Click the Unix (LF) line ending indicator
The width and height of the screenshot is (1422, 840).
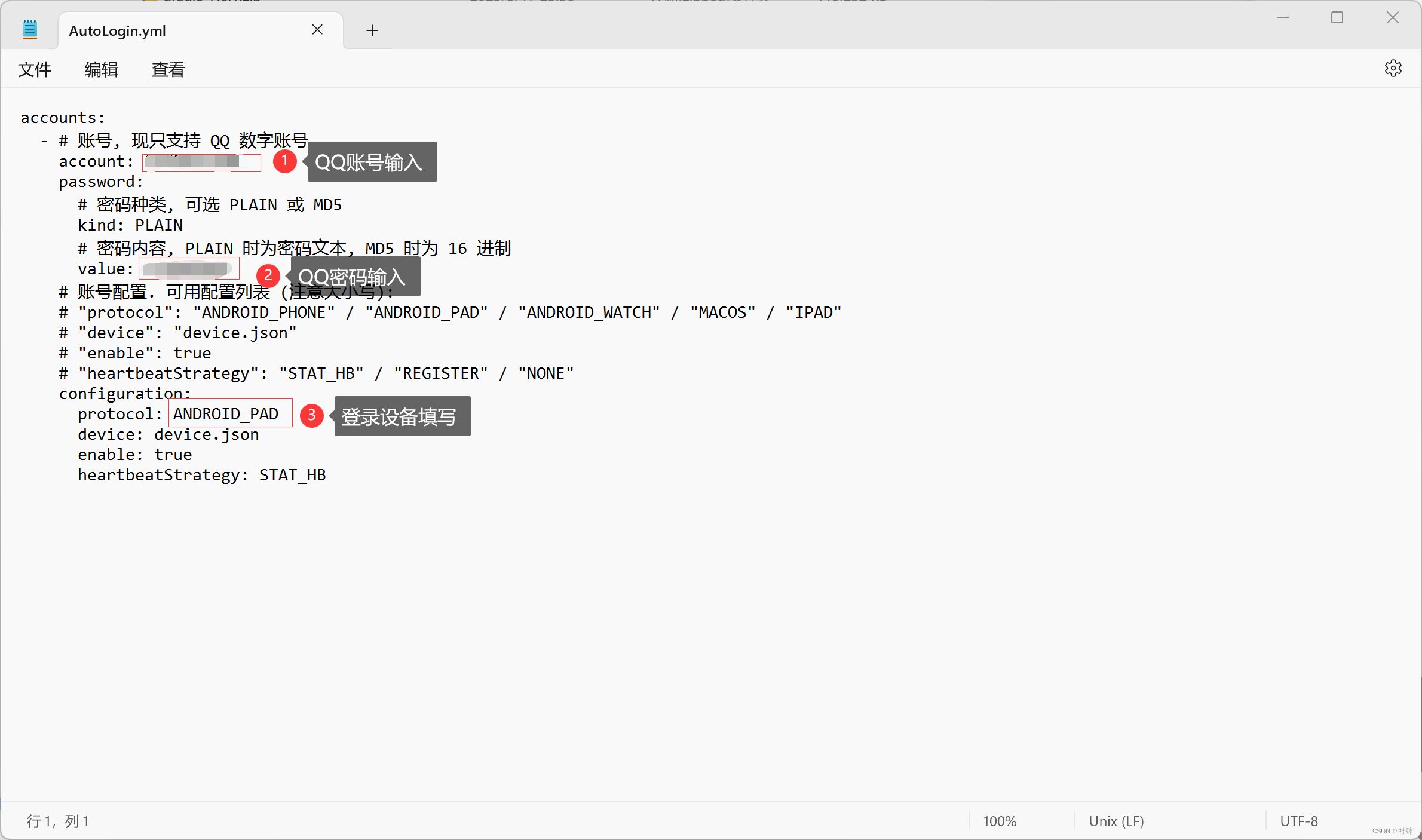tap(1116, 821)
